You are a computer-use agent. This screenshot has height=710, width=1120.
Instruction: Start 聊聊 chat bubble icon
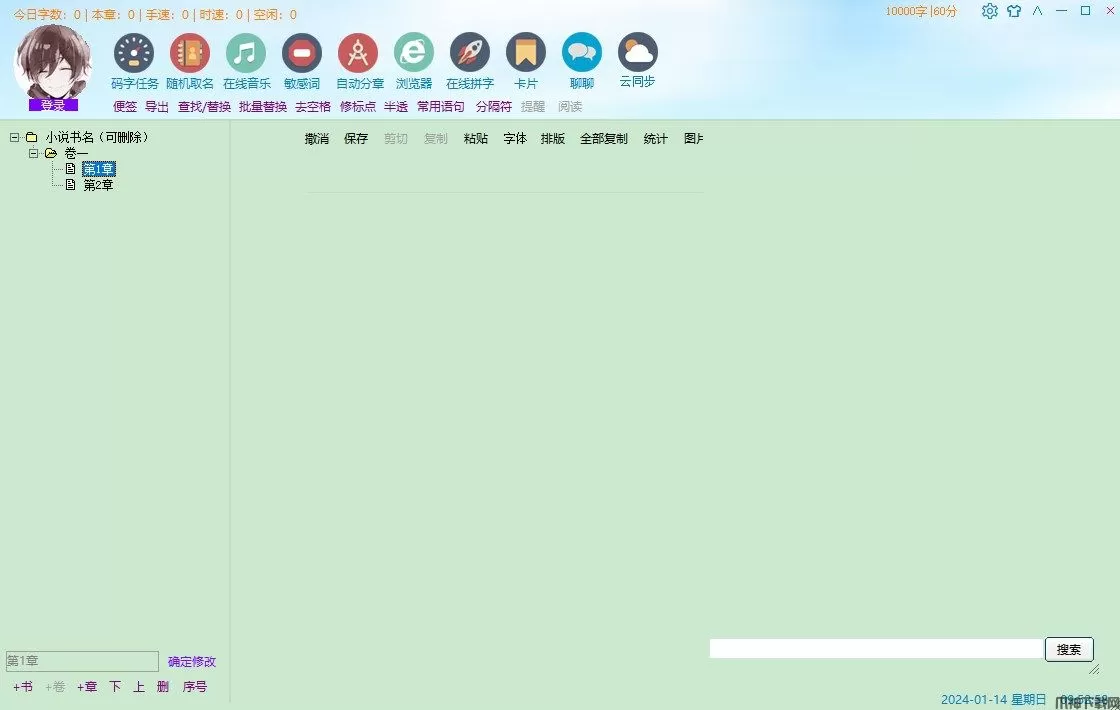tap(581, 53)
